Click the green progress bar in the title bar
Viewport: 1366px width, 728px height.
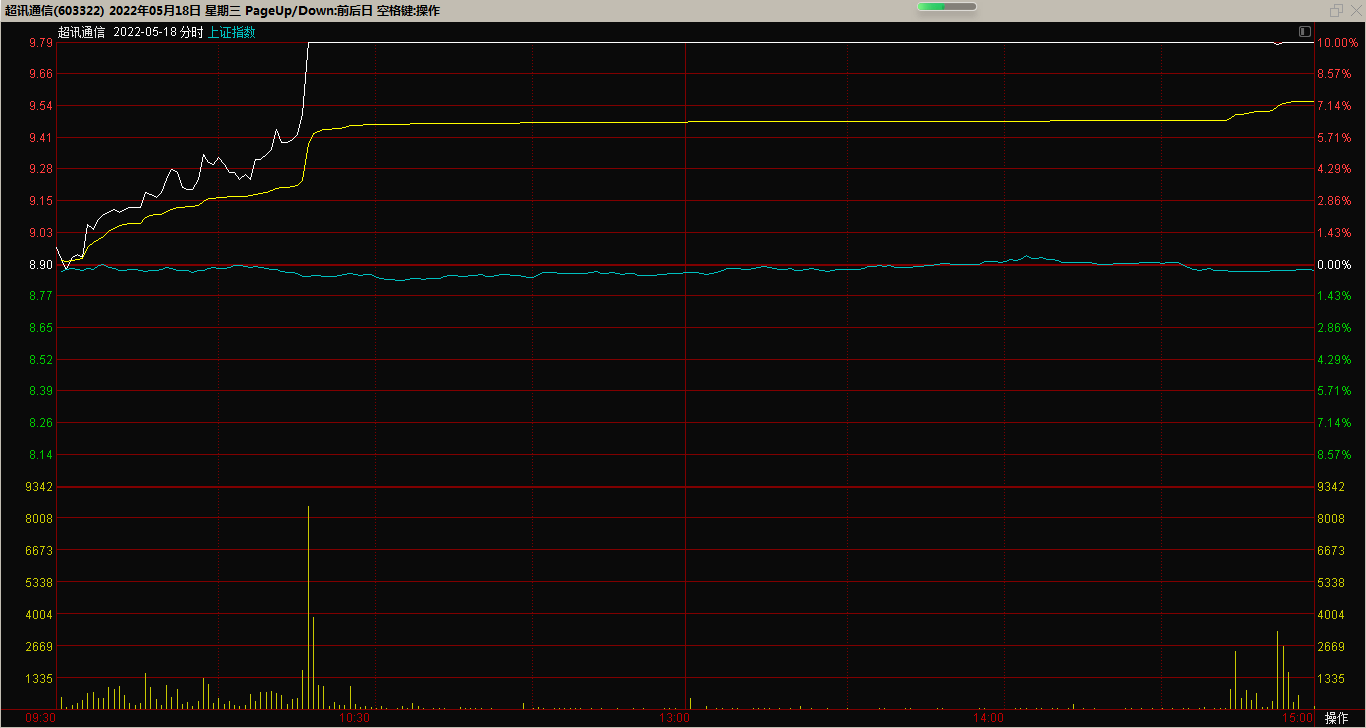946,7
